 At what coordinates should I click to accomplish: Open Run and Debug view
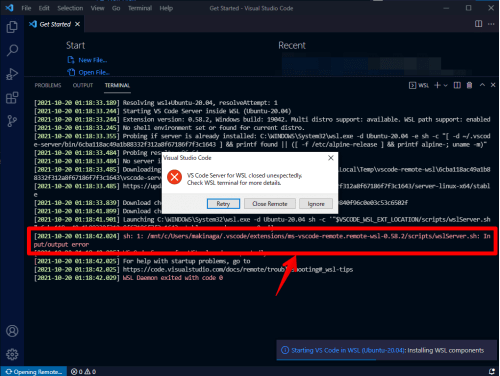coord(12,74)
